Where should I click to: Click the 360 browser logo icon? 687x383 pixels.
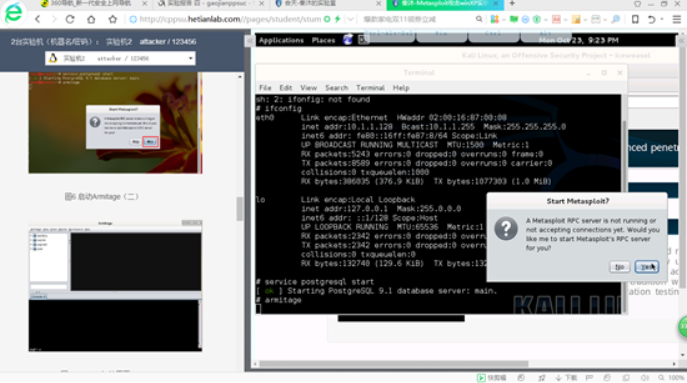point(14,13)
